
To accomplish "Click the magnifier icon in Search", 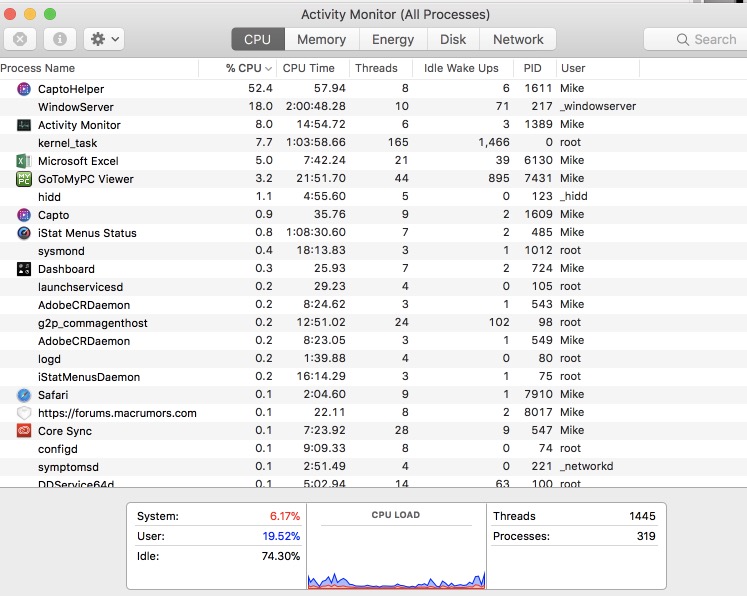I will coord(682,40).
